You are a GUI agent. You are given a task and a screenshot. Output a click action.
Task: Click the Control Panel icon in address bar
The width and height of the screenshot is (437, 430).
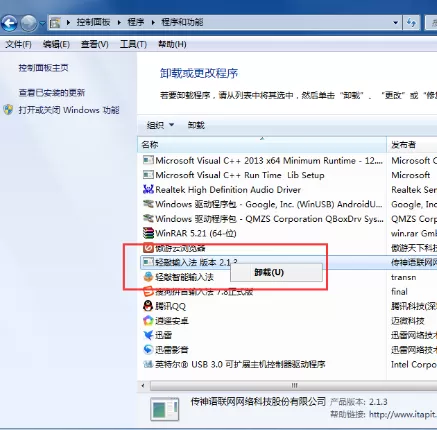55,23
